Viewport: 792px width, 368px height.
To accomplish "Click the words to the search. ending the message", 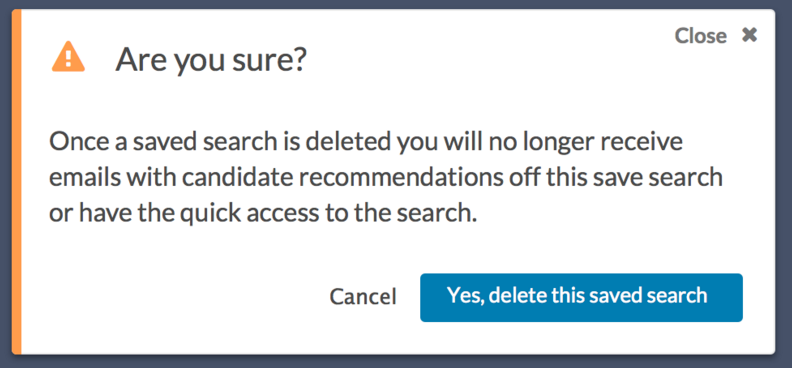I will [407, 214].
